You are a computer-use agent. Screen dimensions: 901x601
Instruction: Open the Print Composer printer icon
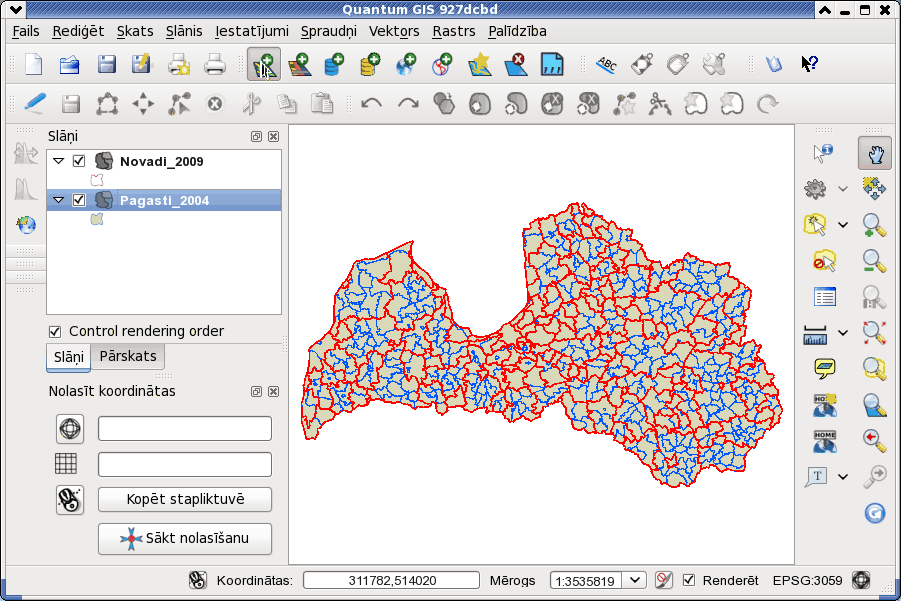point(179,64)
